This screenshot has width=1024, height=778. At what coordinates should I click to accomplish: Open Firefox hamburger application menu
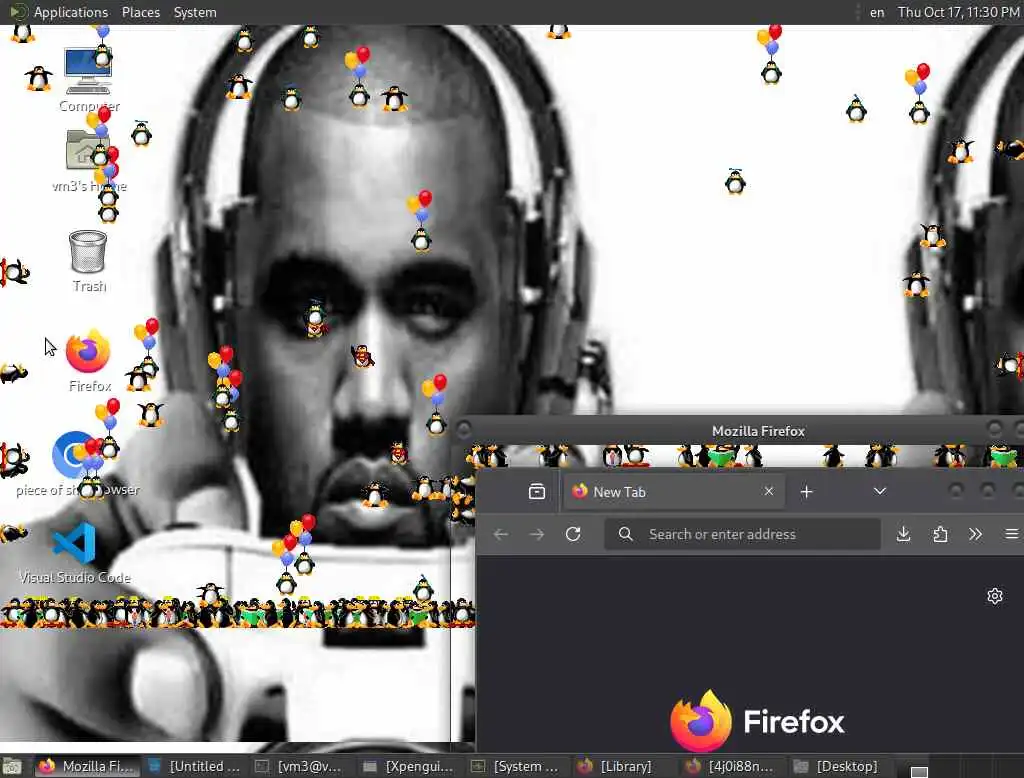pyautogui.click(x=1012, y=534)
